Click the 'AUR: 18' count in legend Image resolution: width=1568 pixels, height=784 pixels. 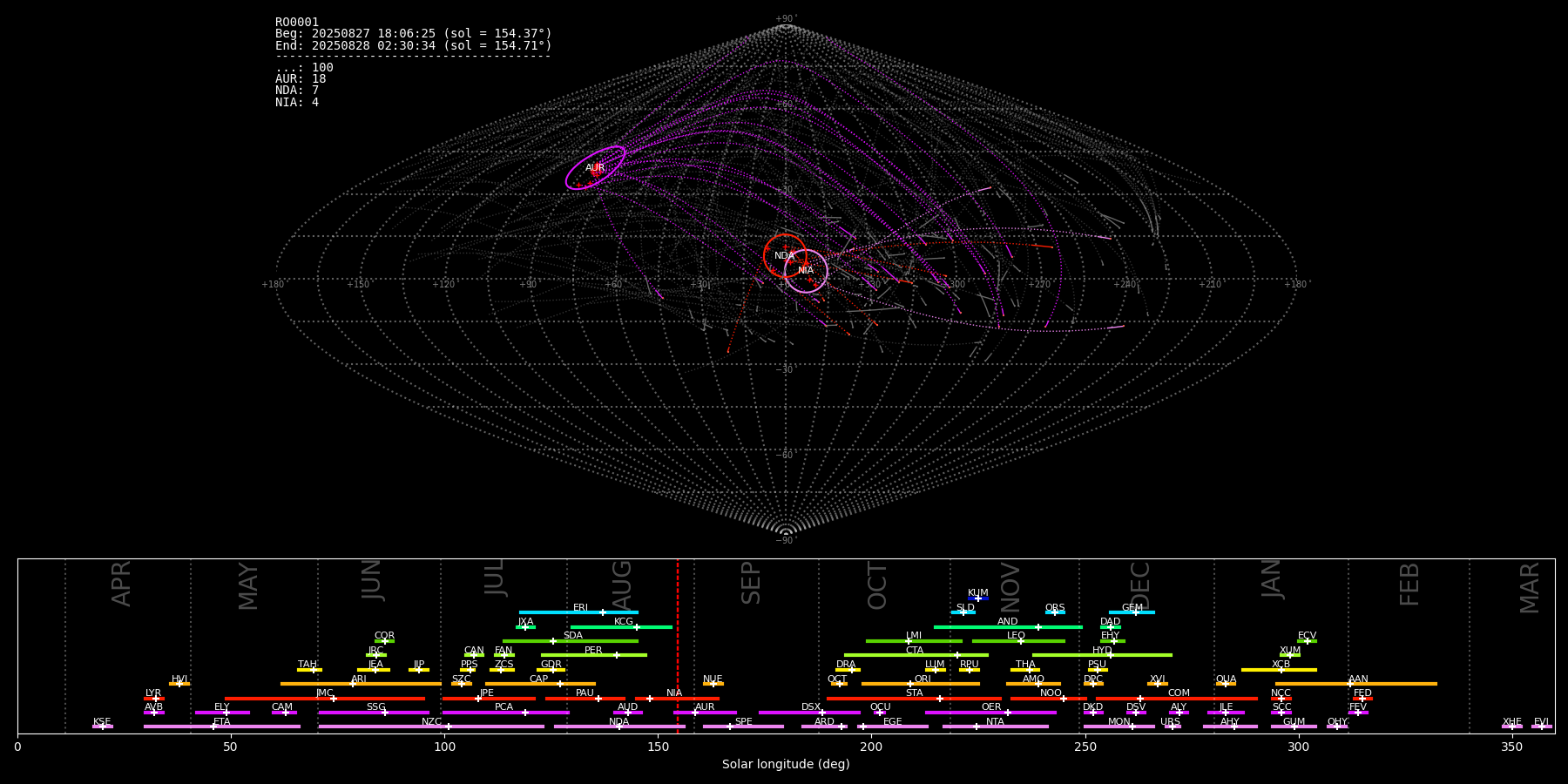[x=301, y=79]
